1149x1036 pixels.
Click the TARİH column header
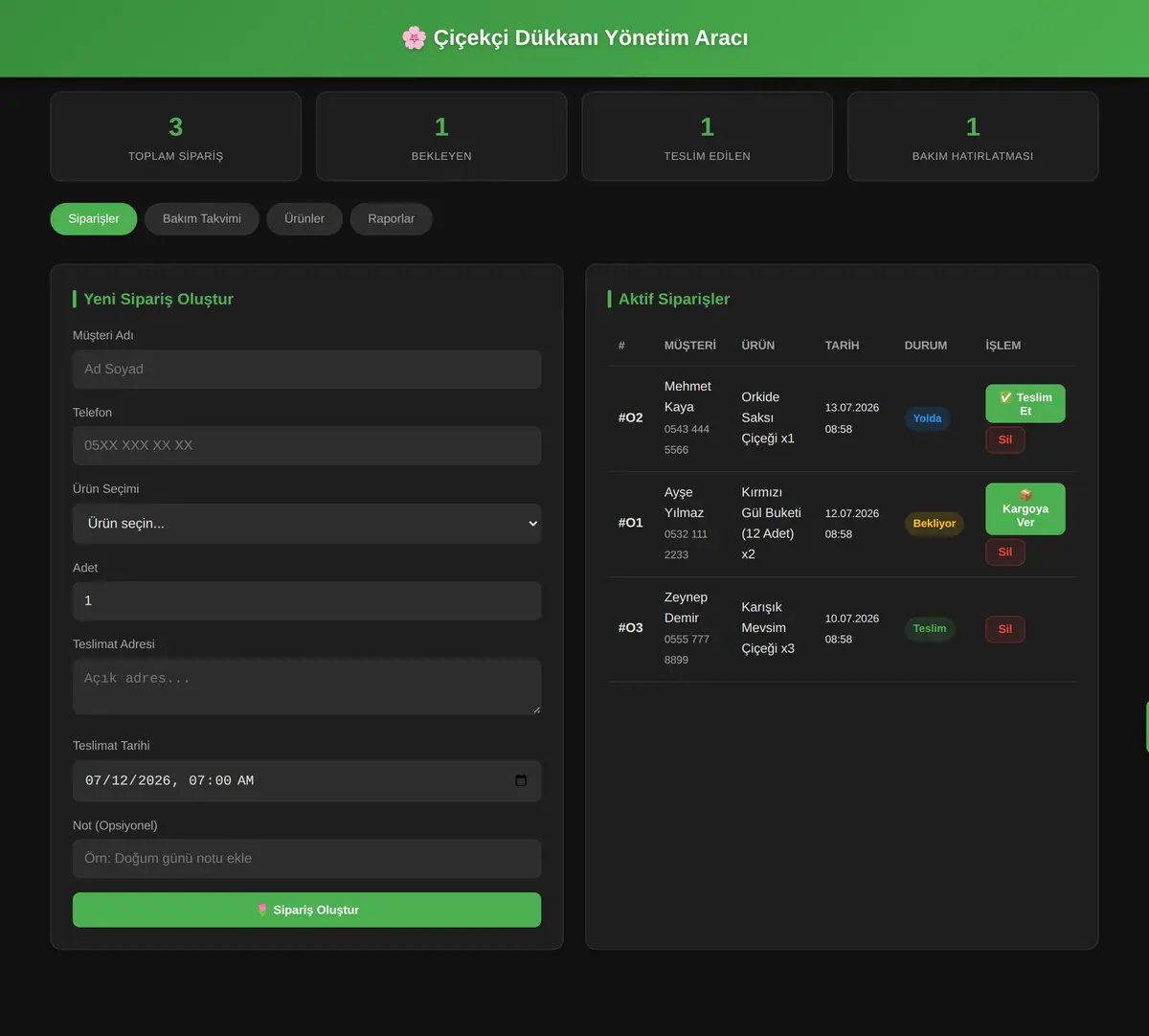[843, 346]
